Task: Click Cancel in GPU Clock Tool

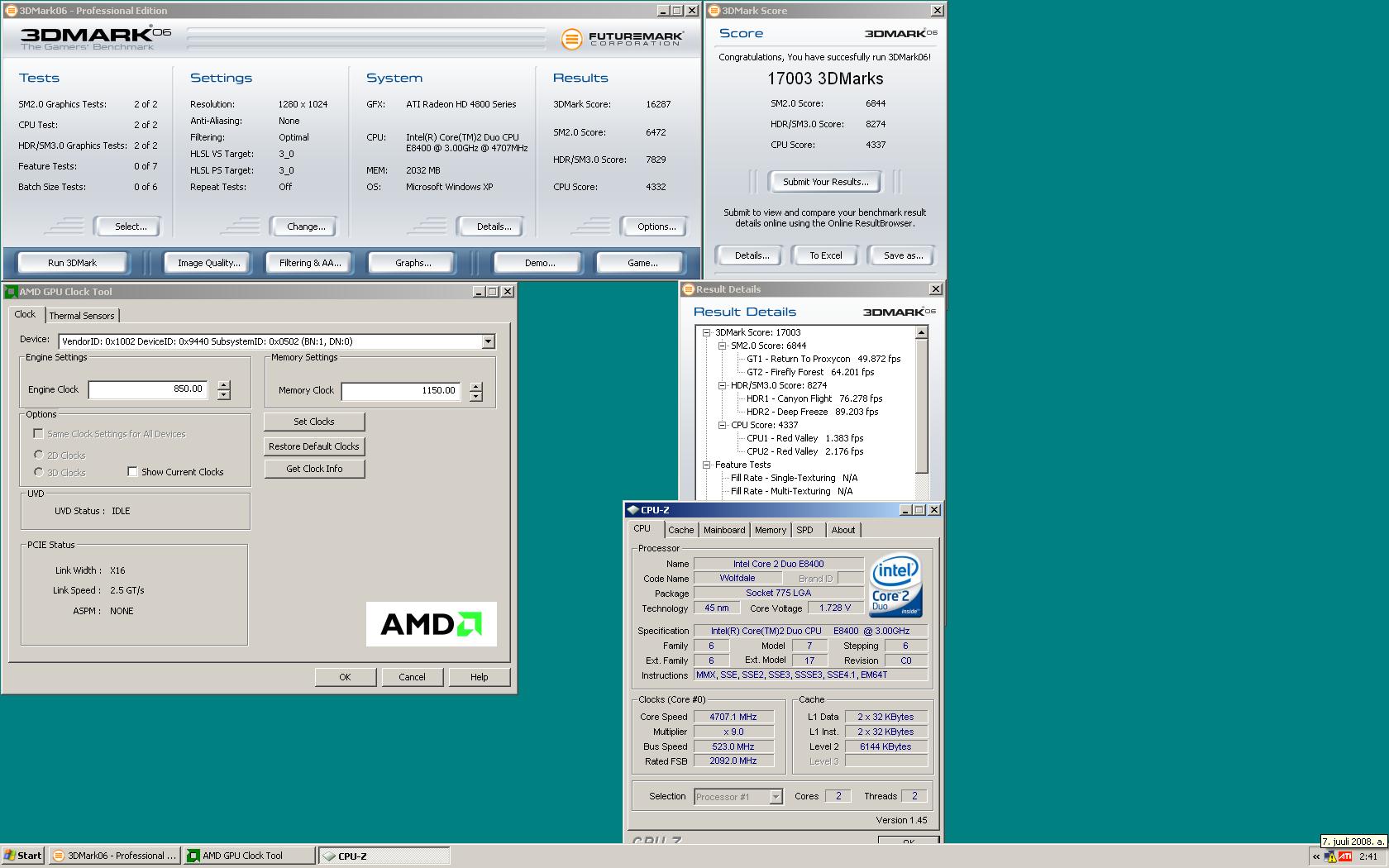Action: tap(412, 677)
